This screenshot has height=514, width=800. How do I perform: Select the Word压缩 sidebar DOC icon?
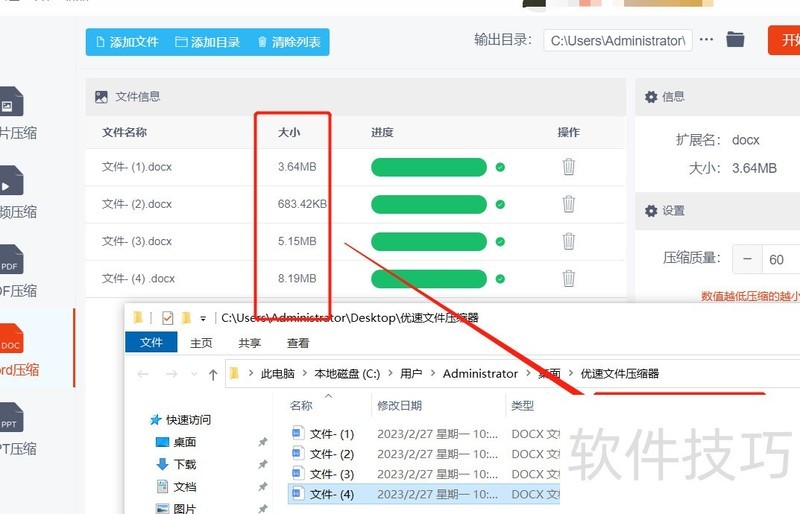point(11,341)
